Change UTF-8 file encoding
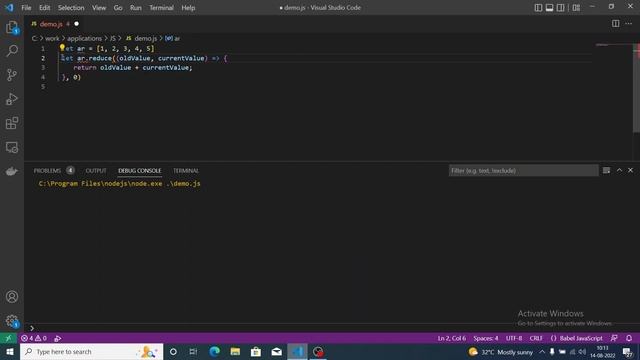This screenshot has width=640, height=360. click(514, 338)
